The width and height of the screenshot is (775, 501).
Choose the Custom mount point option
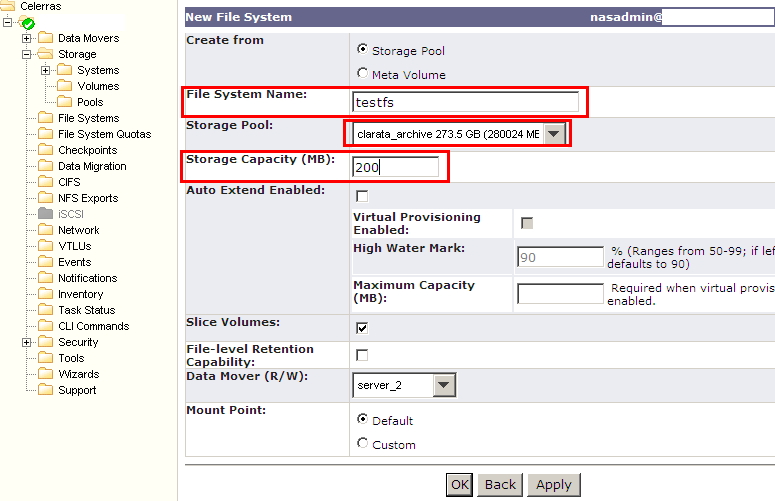point(362,444)
